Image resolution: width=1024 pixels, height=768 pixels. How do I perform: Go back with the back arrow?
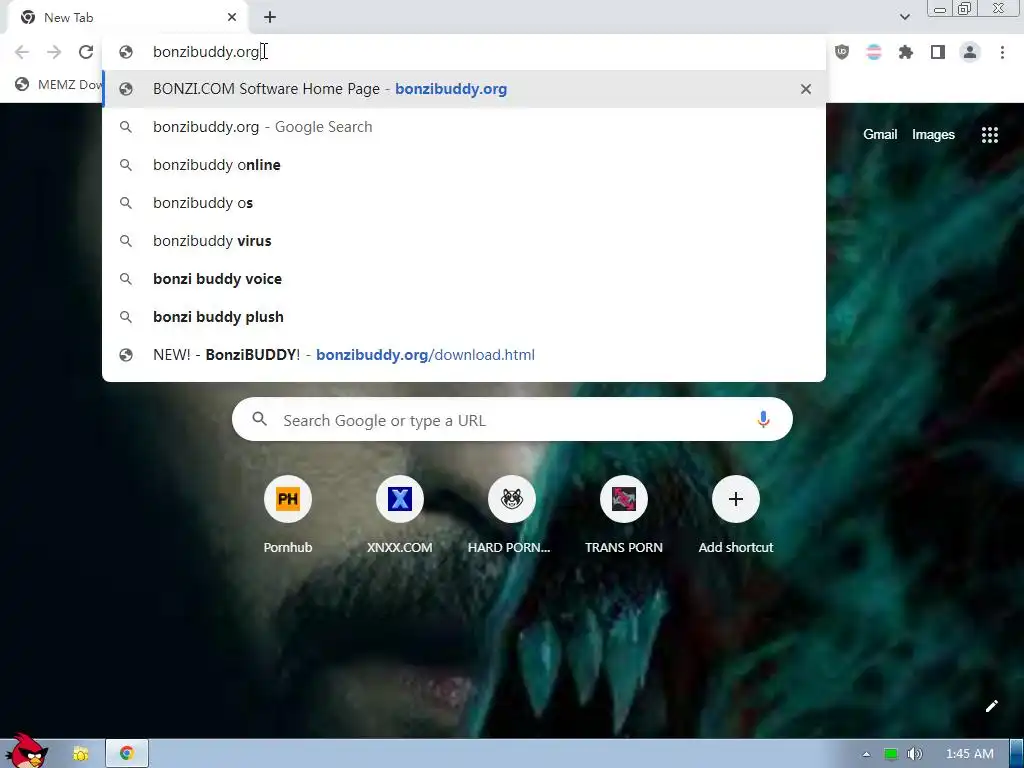pyautogui.click(x=22, y=52)
